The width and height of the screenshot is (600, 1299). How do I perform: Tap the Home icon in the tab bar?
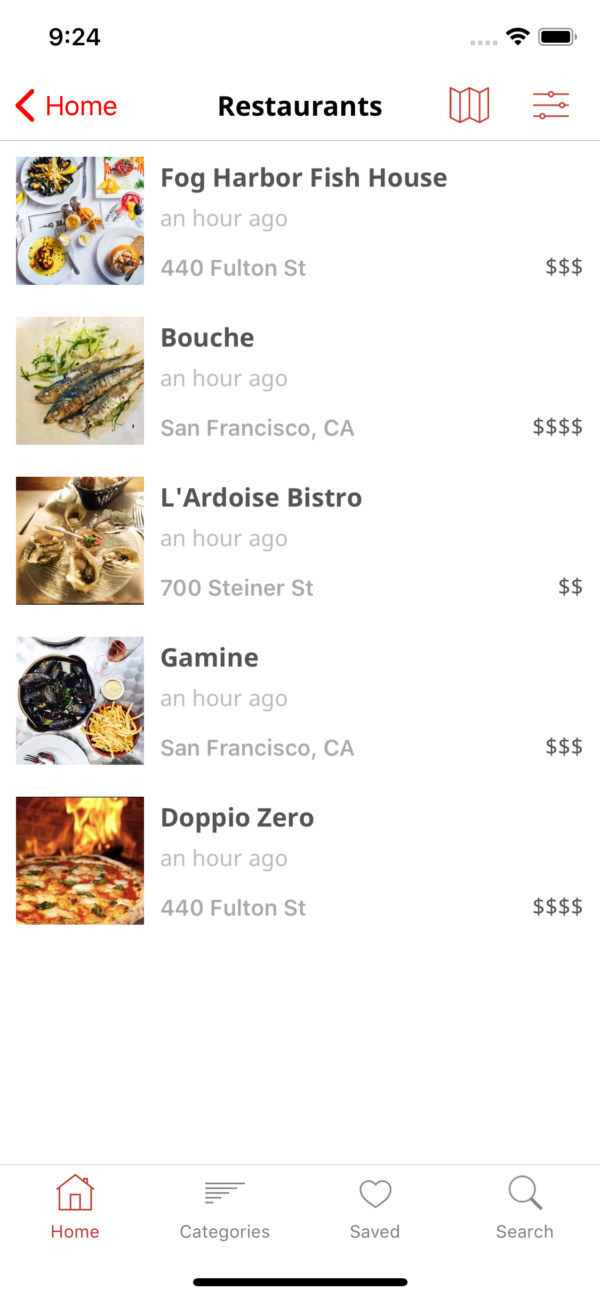(x=75, y=1192)
